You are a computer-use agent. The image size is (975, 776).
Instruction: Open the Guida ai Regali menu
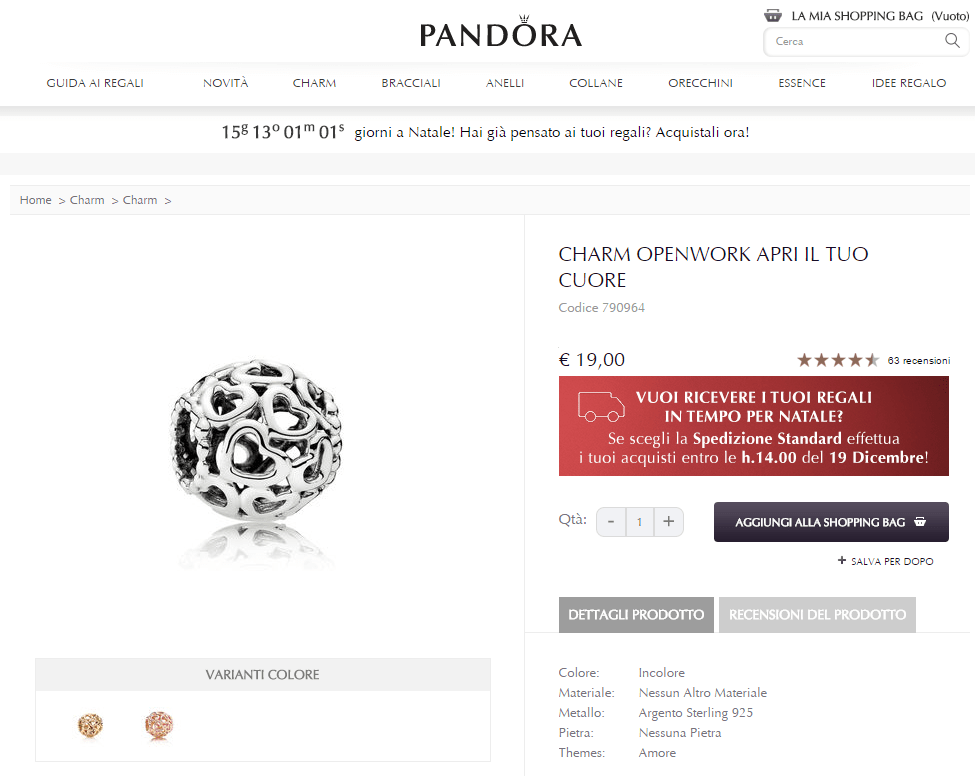[95, 83]
